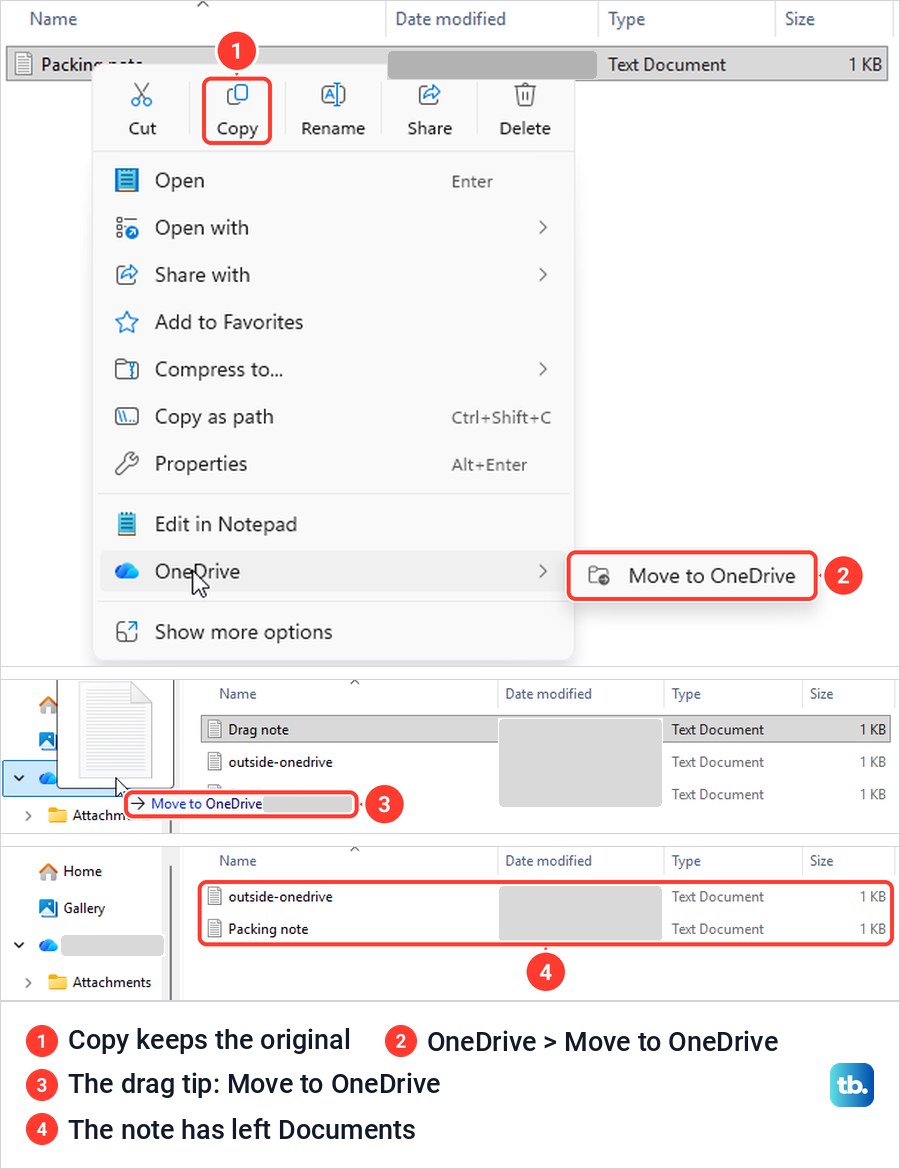The width and height of the screenshot is (900, 1169).
Task: Select outside-onedrive file above Packing note
Action: (x=280, y=896)
